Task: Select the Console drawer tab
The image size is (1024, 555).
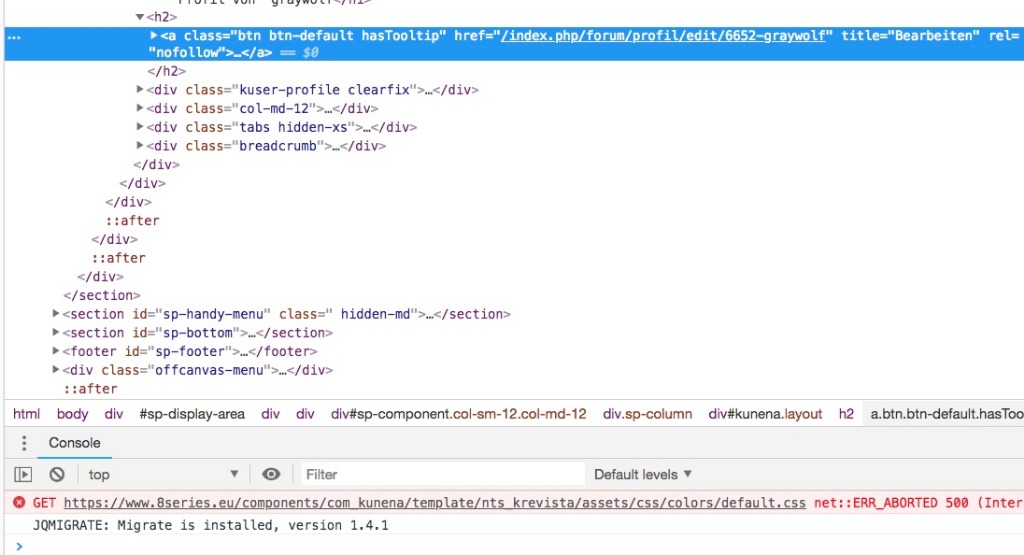Action: click(x=75, y=443)
